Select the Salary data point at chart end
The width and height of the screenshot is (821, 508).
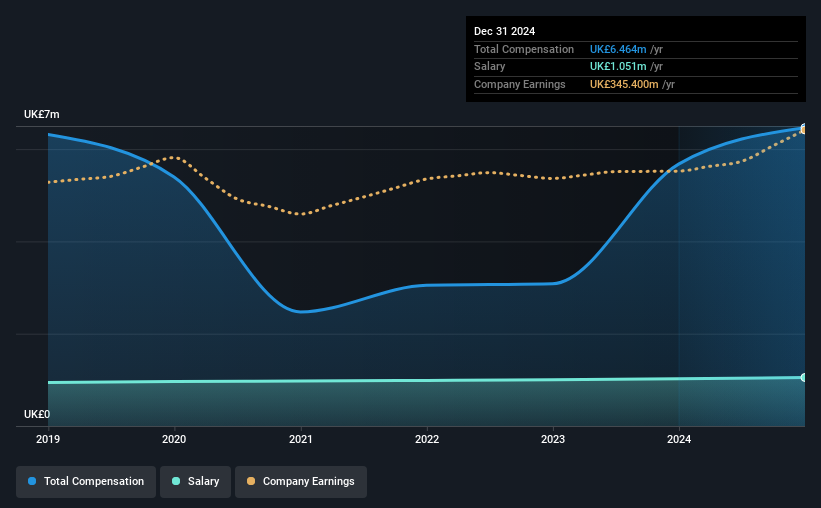(x=804, y=378)
